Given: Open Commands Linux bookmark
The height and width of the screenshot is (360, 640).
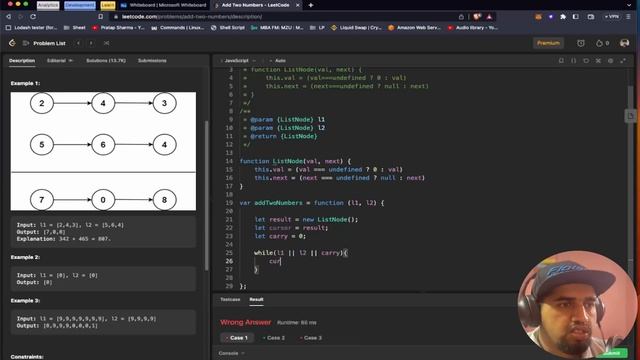Looking at the screenshot, I should [x=178, y=28].
